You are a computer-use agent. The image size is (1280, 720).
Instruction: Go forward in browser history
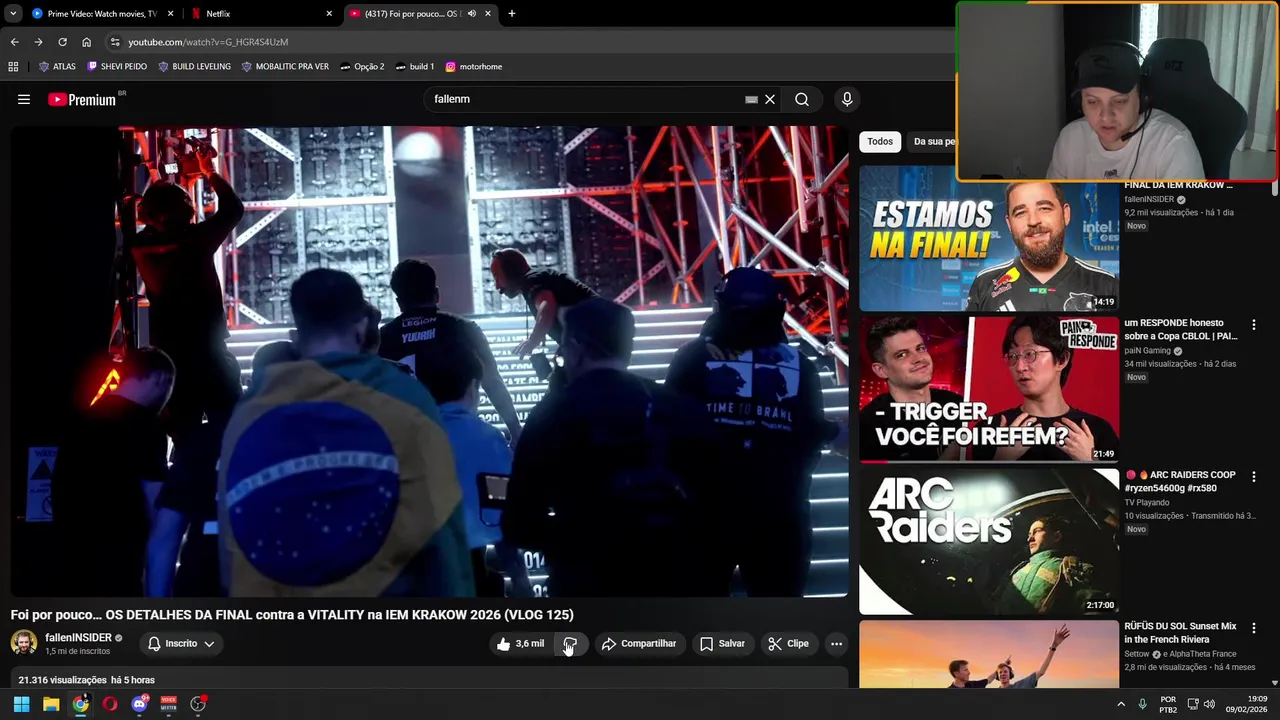[38, 42]
